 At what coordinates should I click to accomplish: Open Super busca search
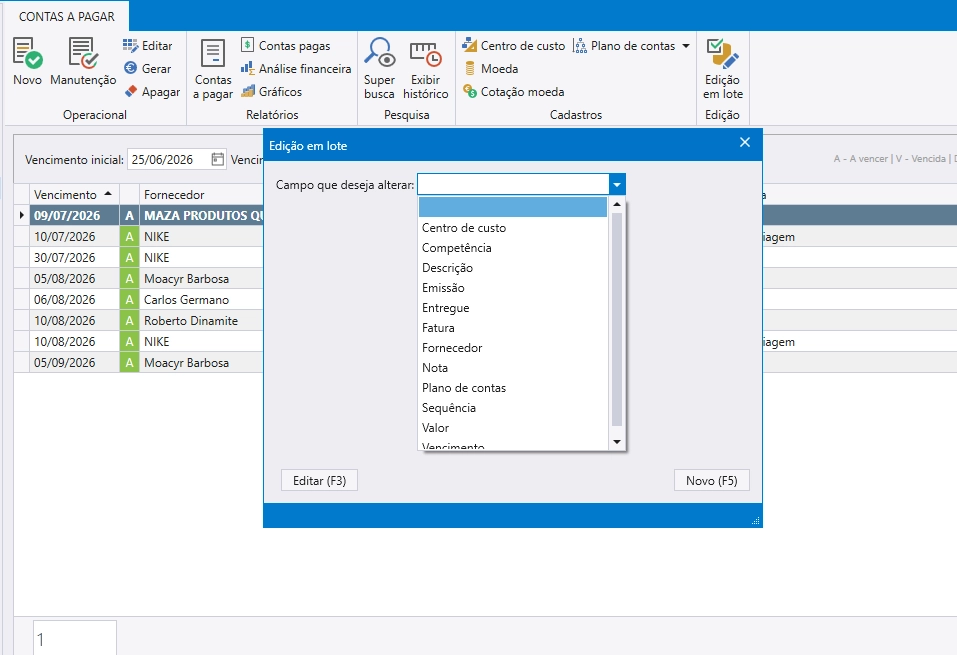click(x=379, y=53)
